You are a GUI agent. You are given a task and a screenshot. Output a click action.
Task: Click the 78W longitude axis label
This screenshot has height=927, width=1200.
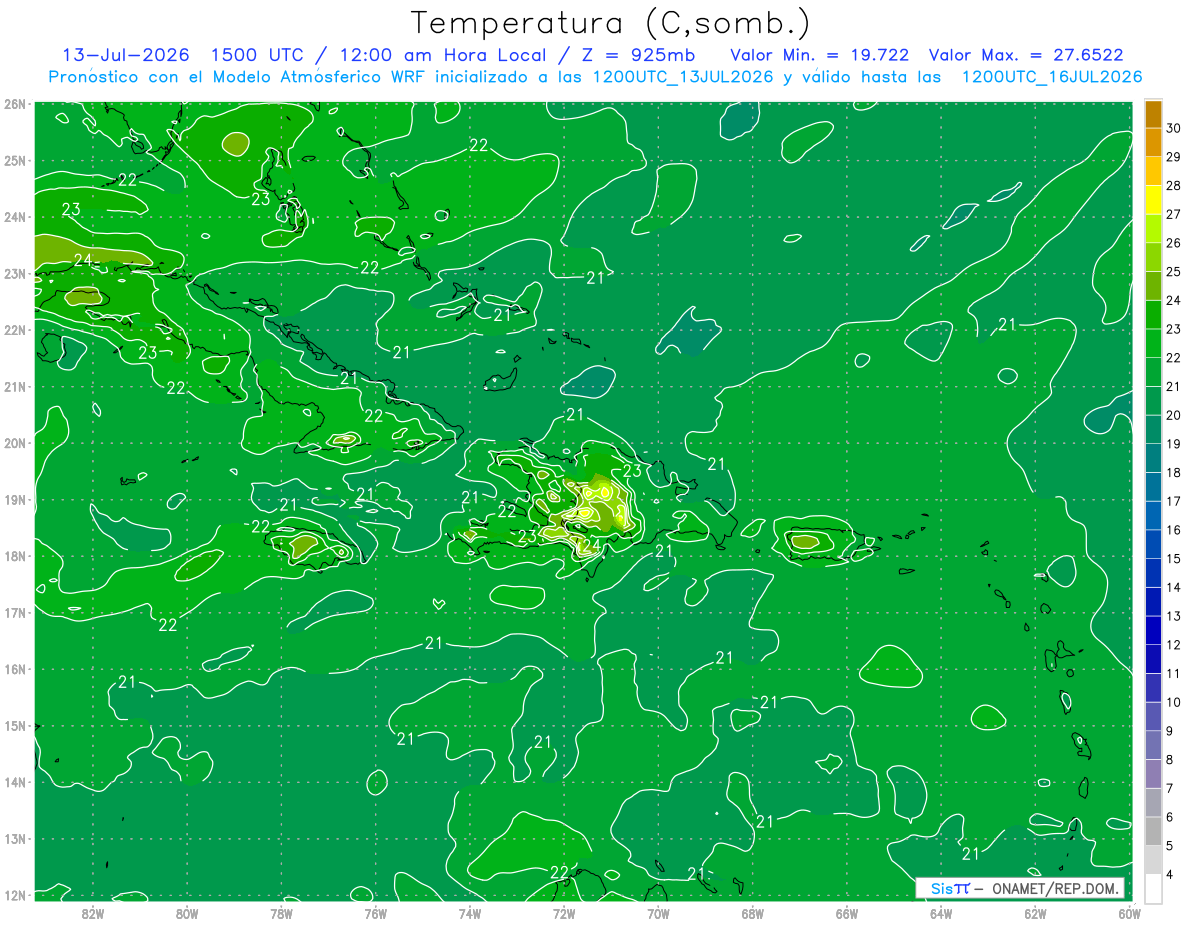click(x=281, y=913)
